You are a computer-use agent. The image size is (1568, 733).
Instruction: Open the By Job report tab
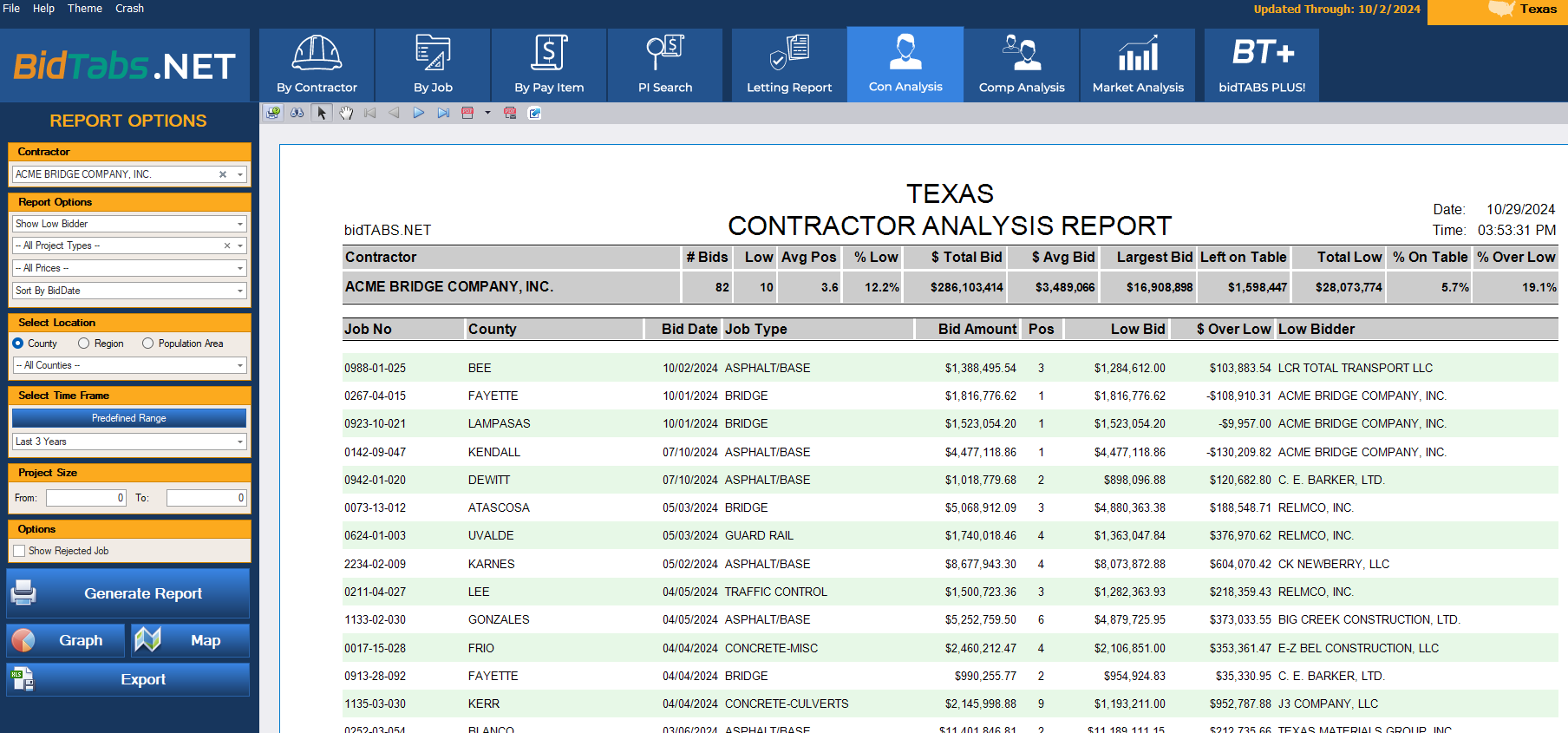tap(433, 65)
